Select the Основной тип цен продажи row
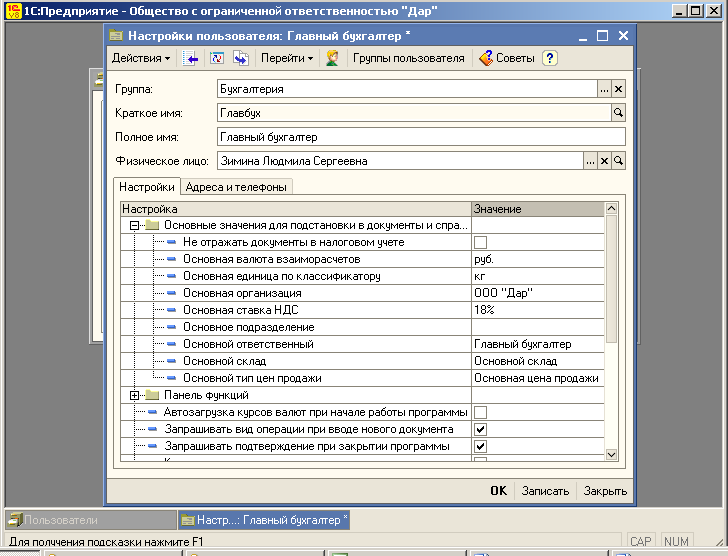The height and width of the screenshot is (556, 728). (x=362, y=378)
